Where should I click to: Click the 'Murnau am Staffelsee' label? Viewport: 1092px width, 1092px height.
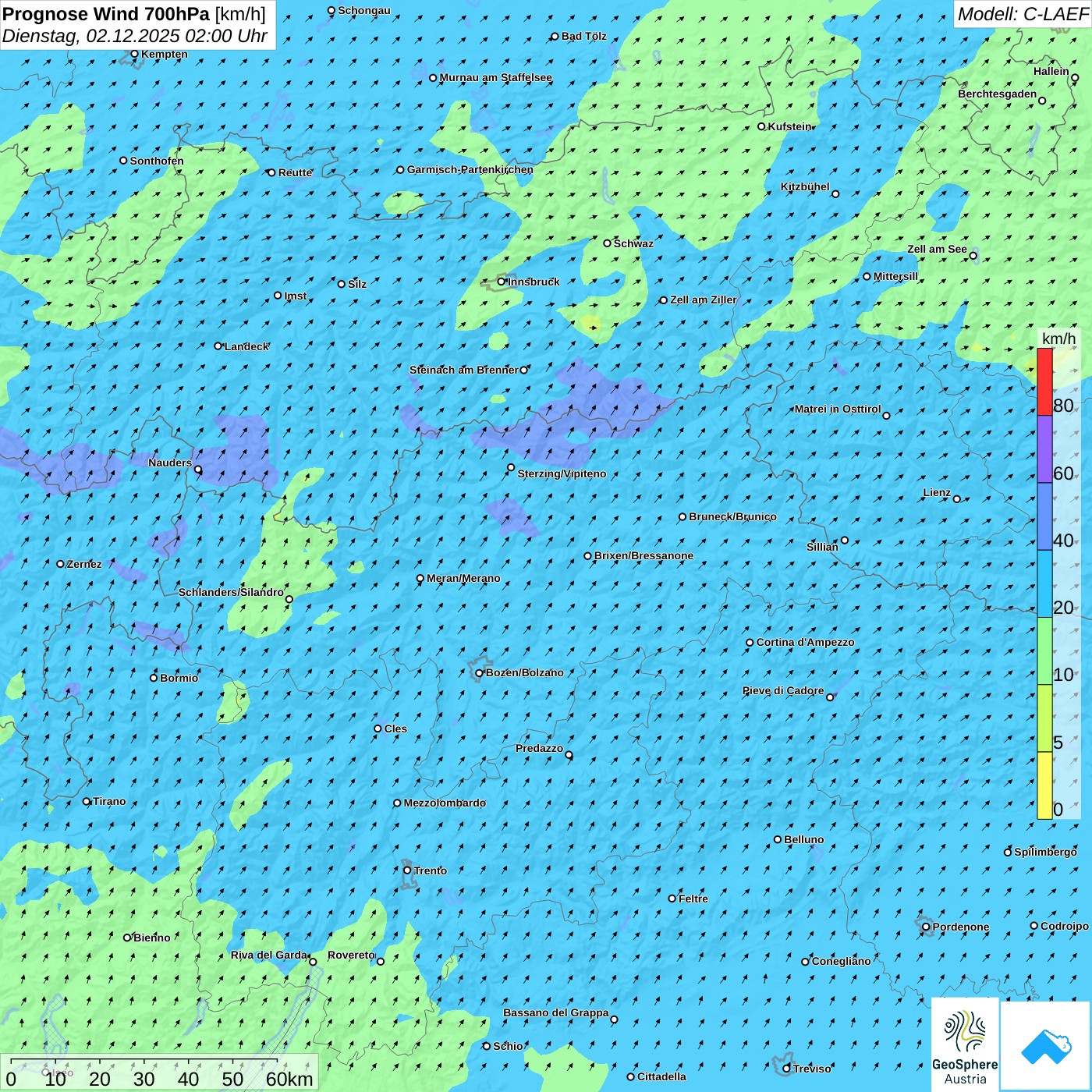[495, 77]
